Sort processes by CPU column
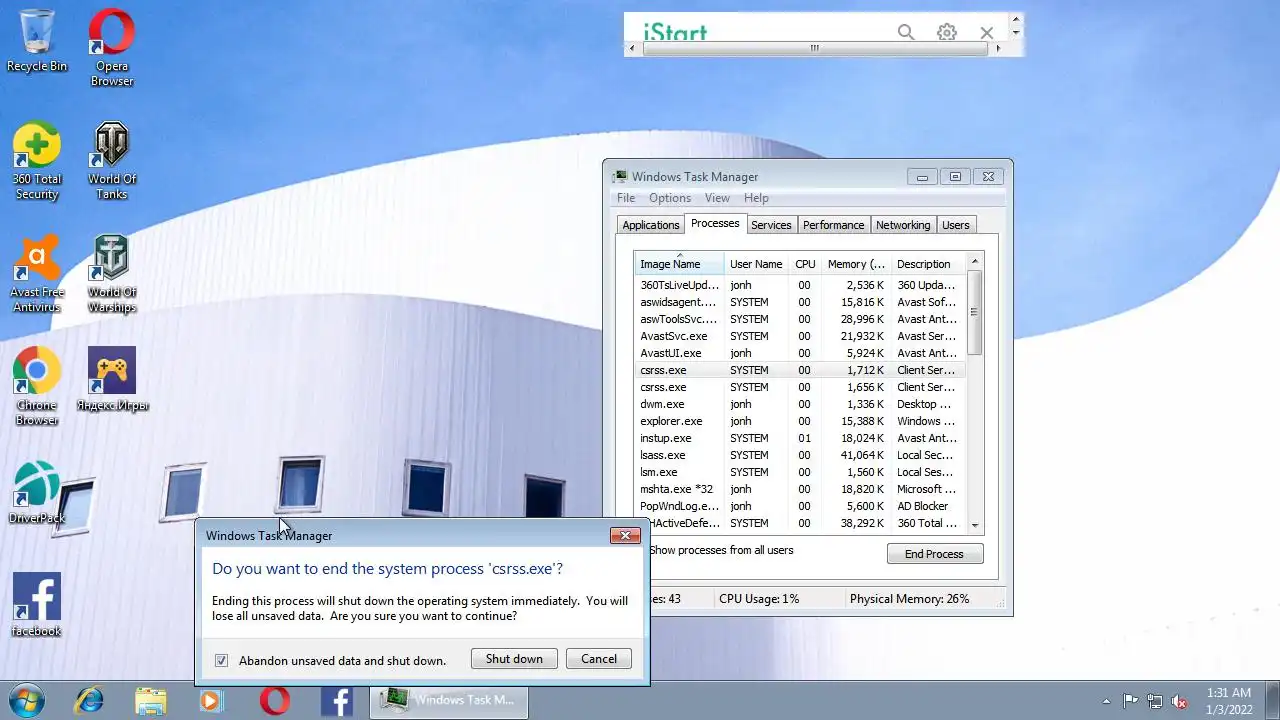Image resolution: width=1280 pixels, height=720 pixels. click(x=805, y=264)
